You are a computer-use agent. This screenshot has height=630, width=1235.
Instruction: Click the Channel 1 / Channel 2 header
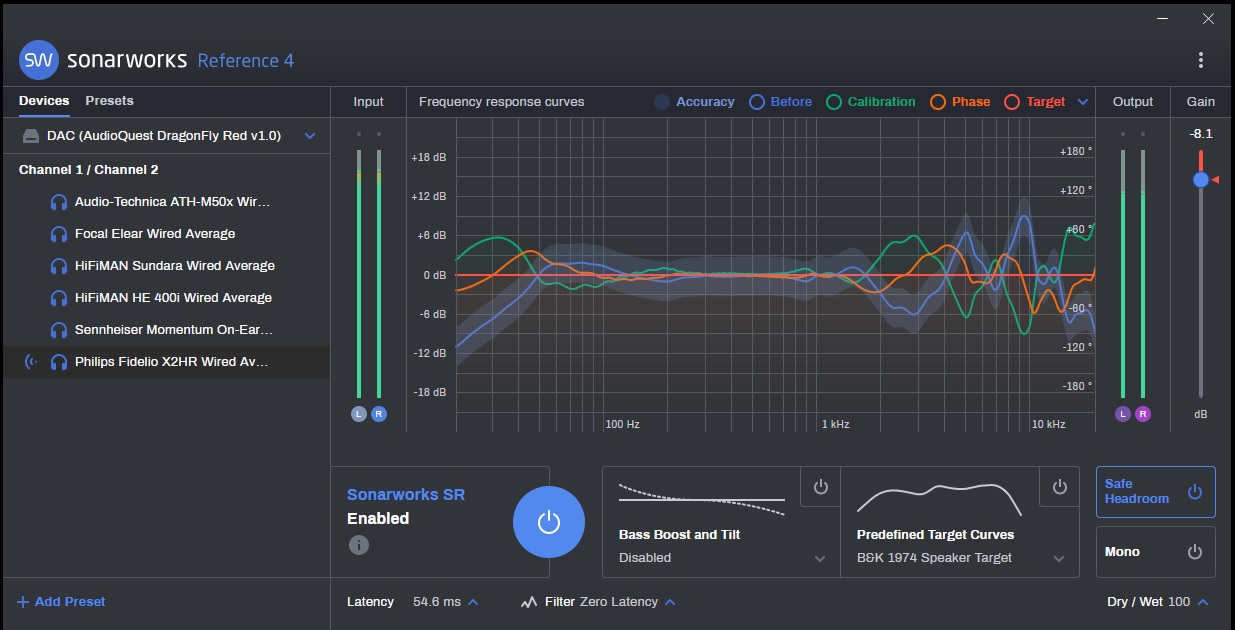tap(89, 170)
